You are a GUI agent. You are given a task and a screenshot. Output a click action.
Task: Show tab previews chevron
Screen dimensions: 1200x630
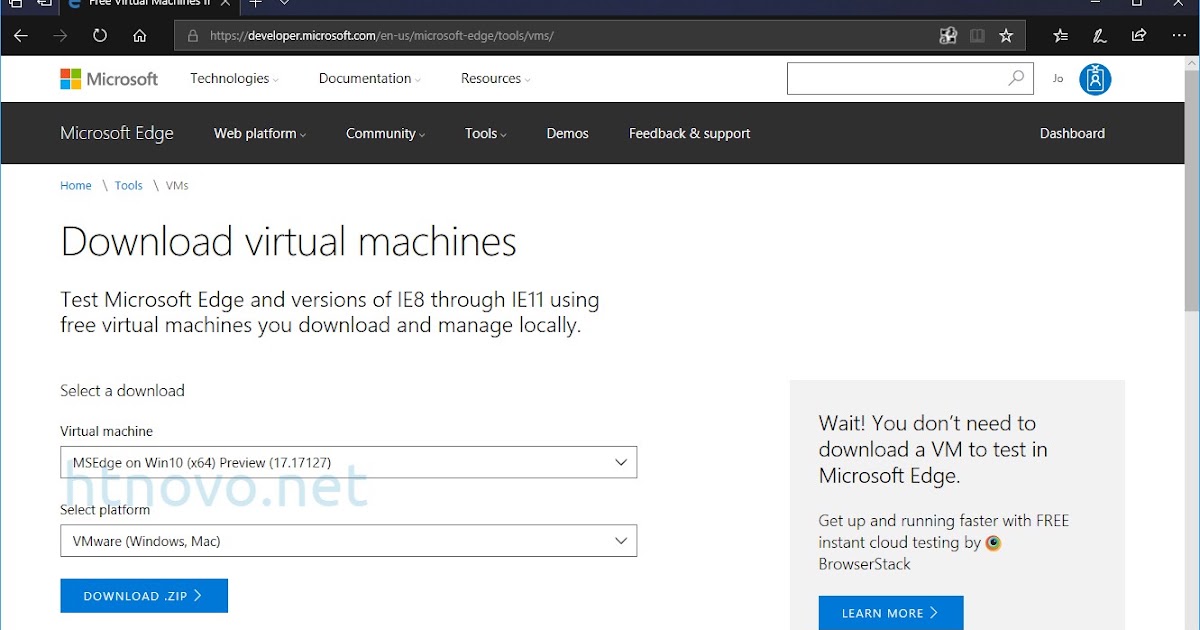coord(285,4)
